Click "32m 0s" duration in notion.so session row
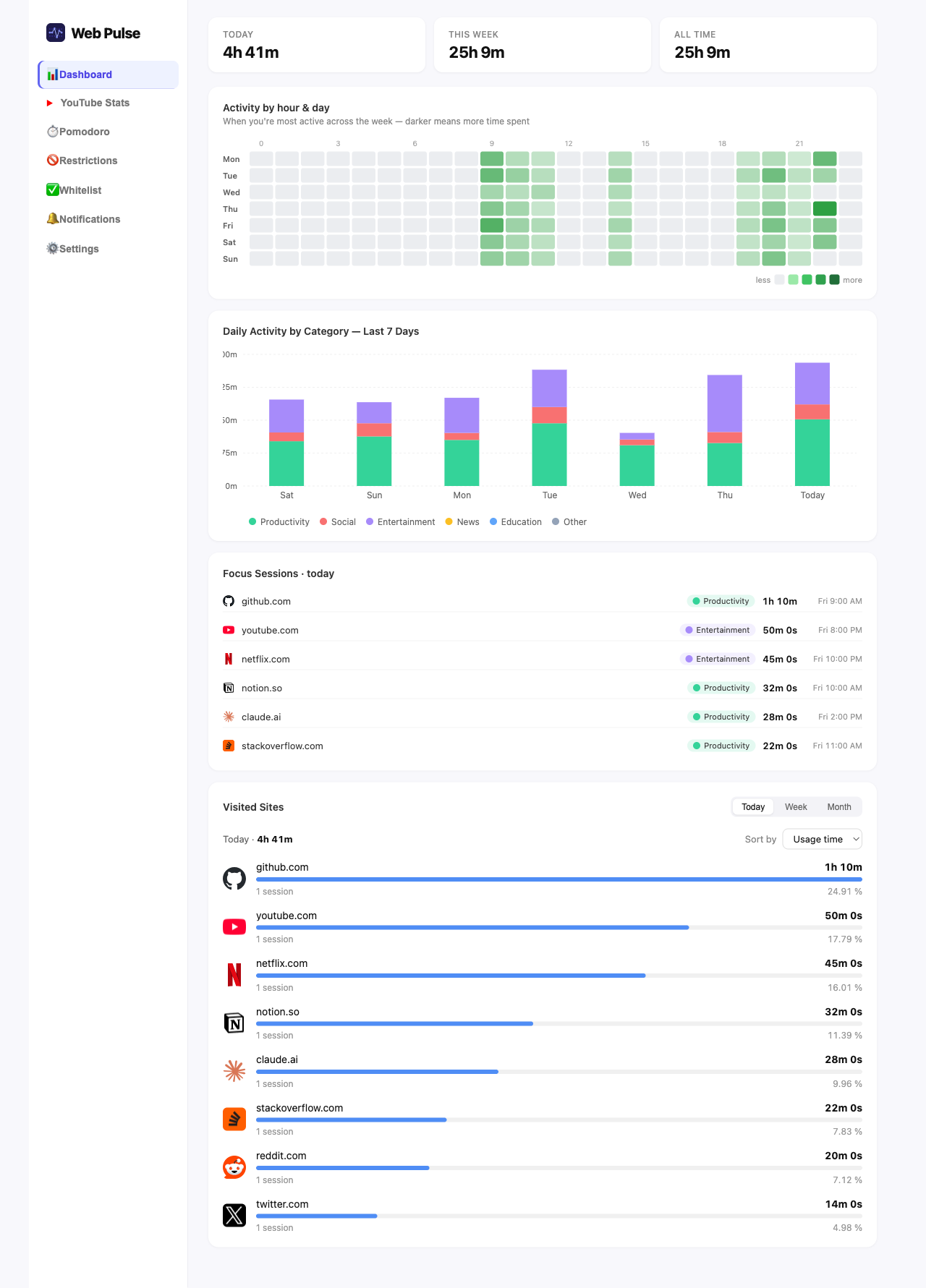Image resolution: width=926 pixels, height=1288 pixels. tap(780, 688)
